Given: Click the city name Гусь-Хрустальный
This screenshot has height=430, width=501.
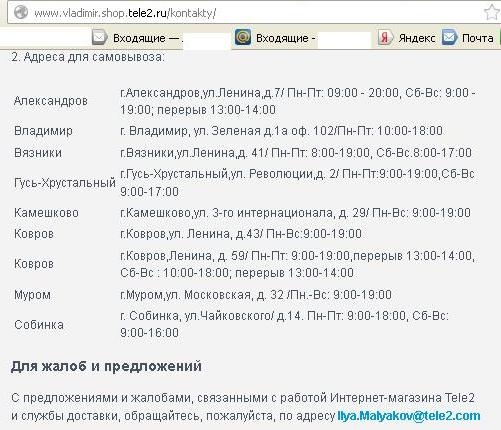Looking at the screenshot, I should point(65,183).
